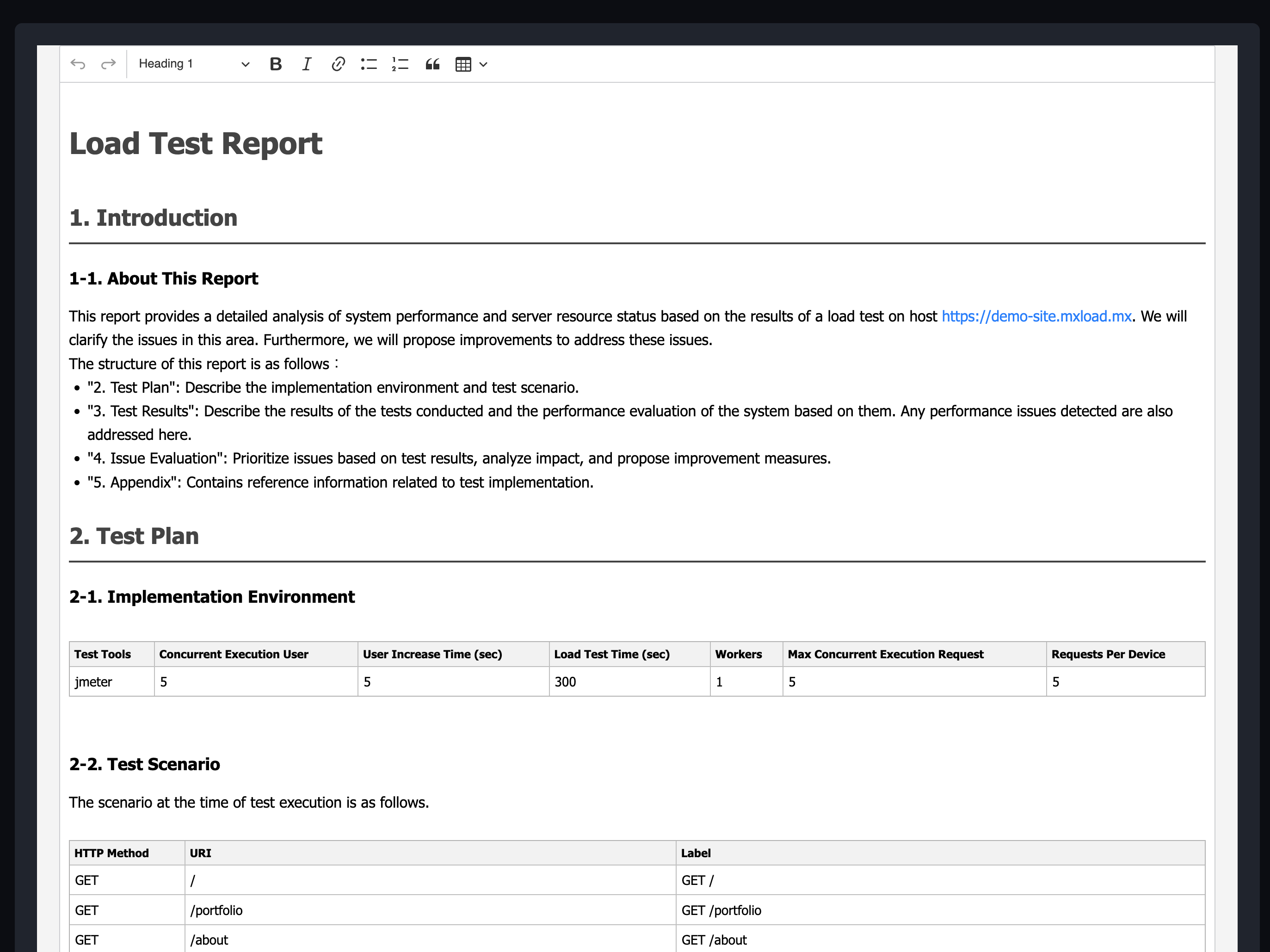The width and height of the screenshot is (1270, 952).
Task: Click the Load Test Report title
Action: [196, 143]
